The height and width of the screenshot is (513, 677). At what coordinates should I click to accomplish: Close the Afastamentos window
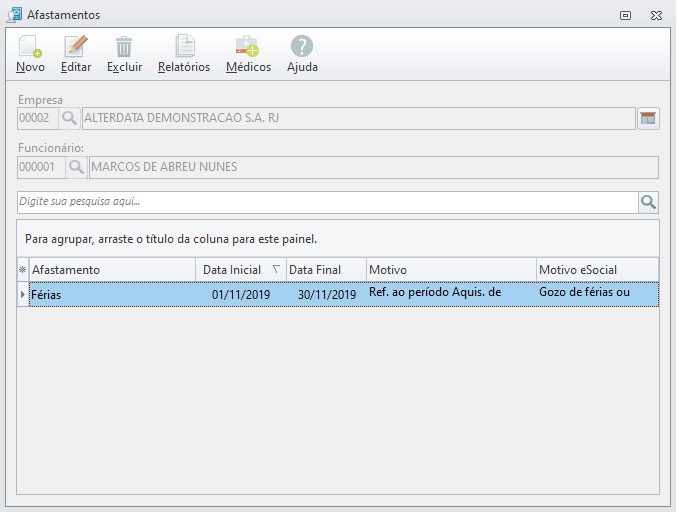pyautogui.click(x=656, y=16)
